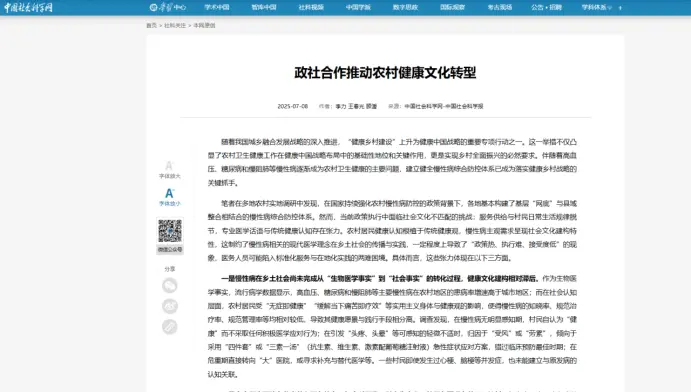This screenshot has width=691, height=392.
Task: Open 社科视频 navigation tab
Action: tap(311, 7)
